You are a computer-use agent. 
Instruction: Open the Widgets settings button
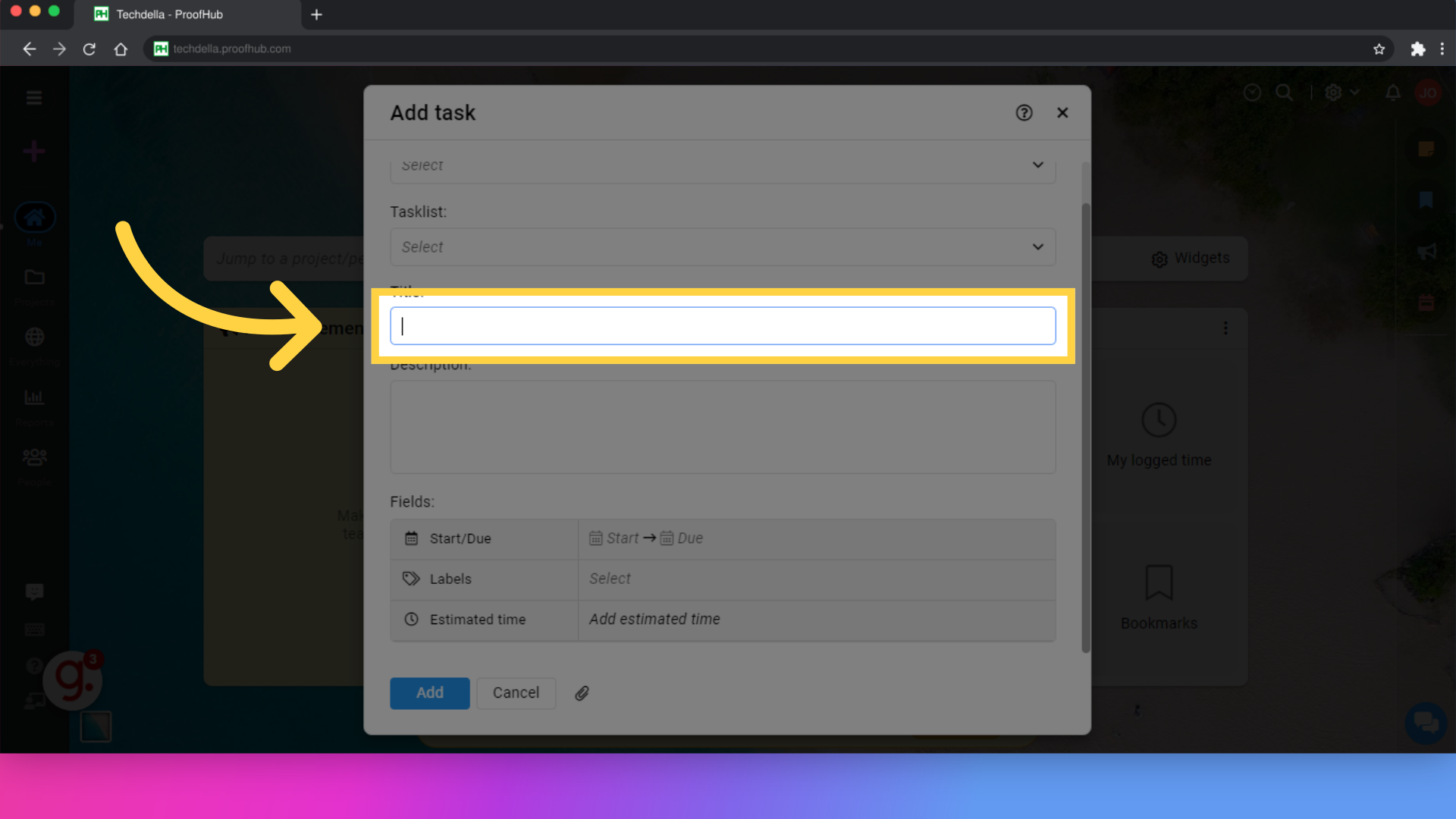pyautogui.click(x=1190, y=259)
